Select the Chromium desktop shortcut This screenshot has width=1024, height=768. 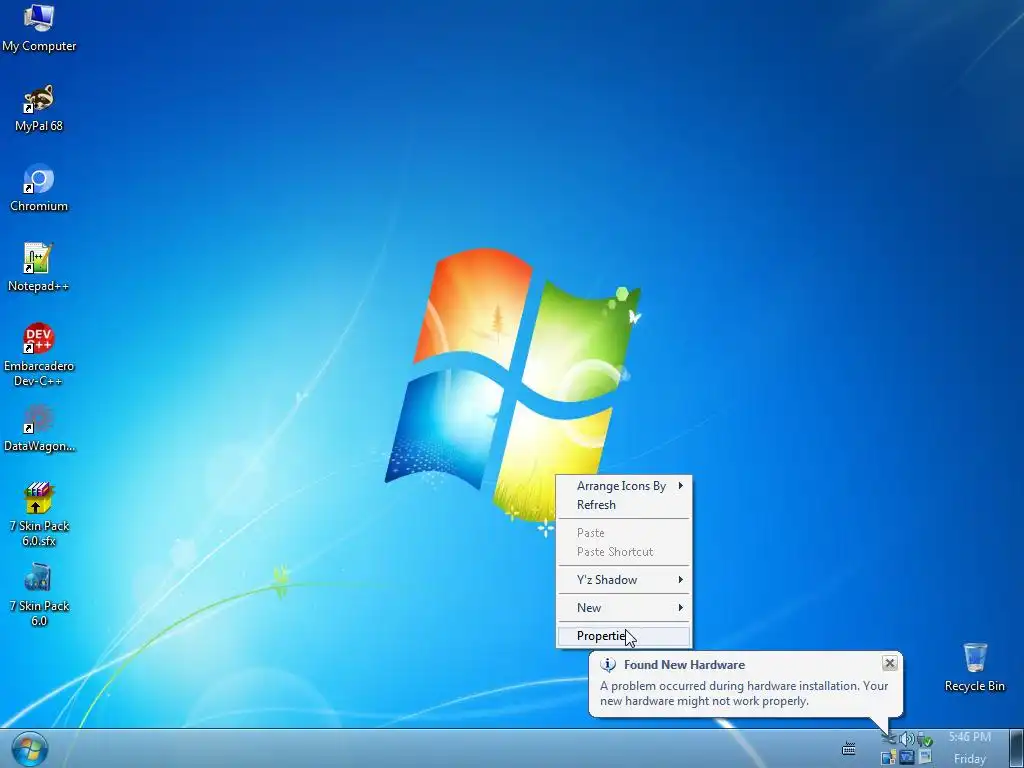point(39,188)
